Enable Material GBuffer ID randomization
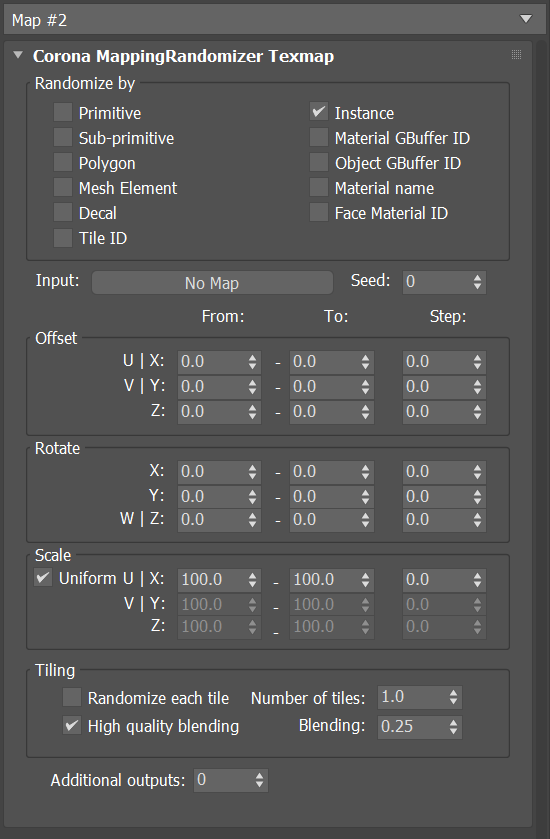 click(x=319, y=138)
